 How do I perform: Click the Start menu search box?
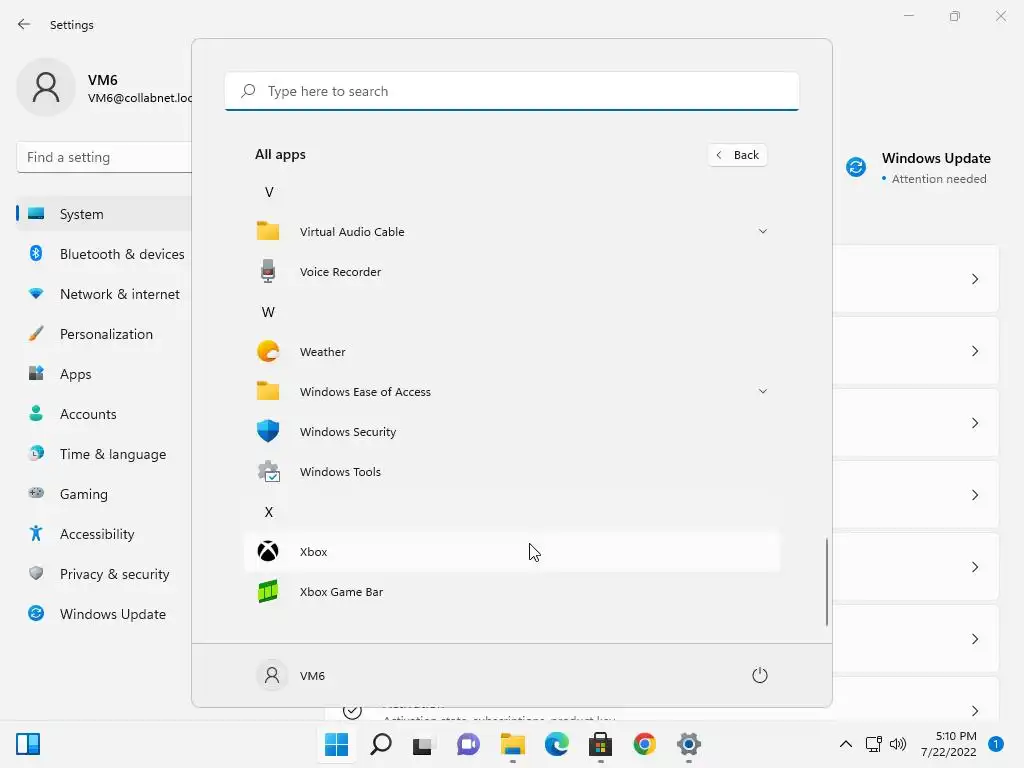pos(512,91)
